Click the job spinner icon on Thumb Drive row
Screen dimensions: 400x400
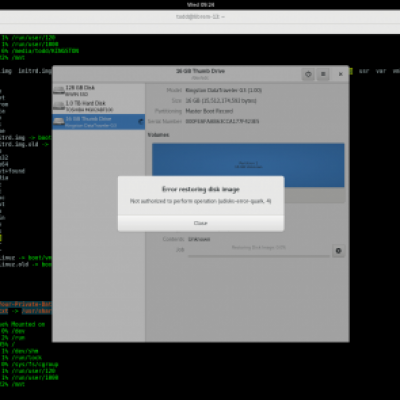pos(141,122)
